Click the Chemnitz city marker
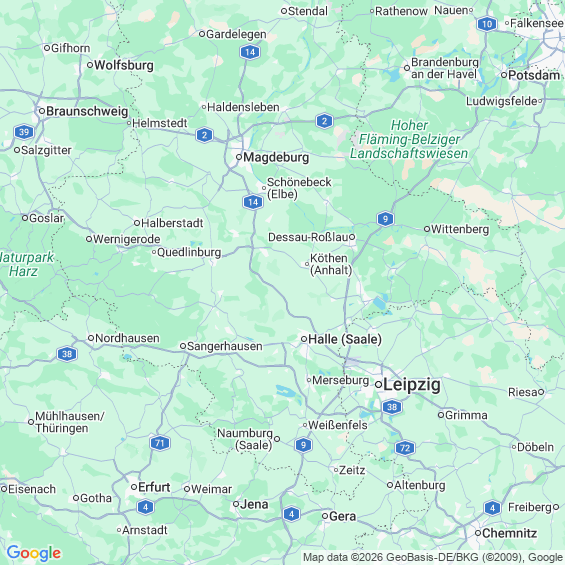Viewport: 565px width, 565px height. [x=478, y=533]
